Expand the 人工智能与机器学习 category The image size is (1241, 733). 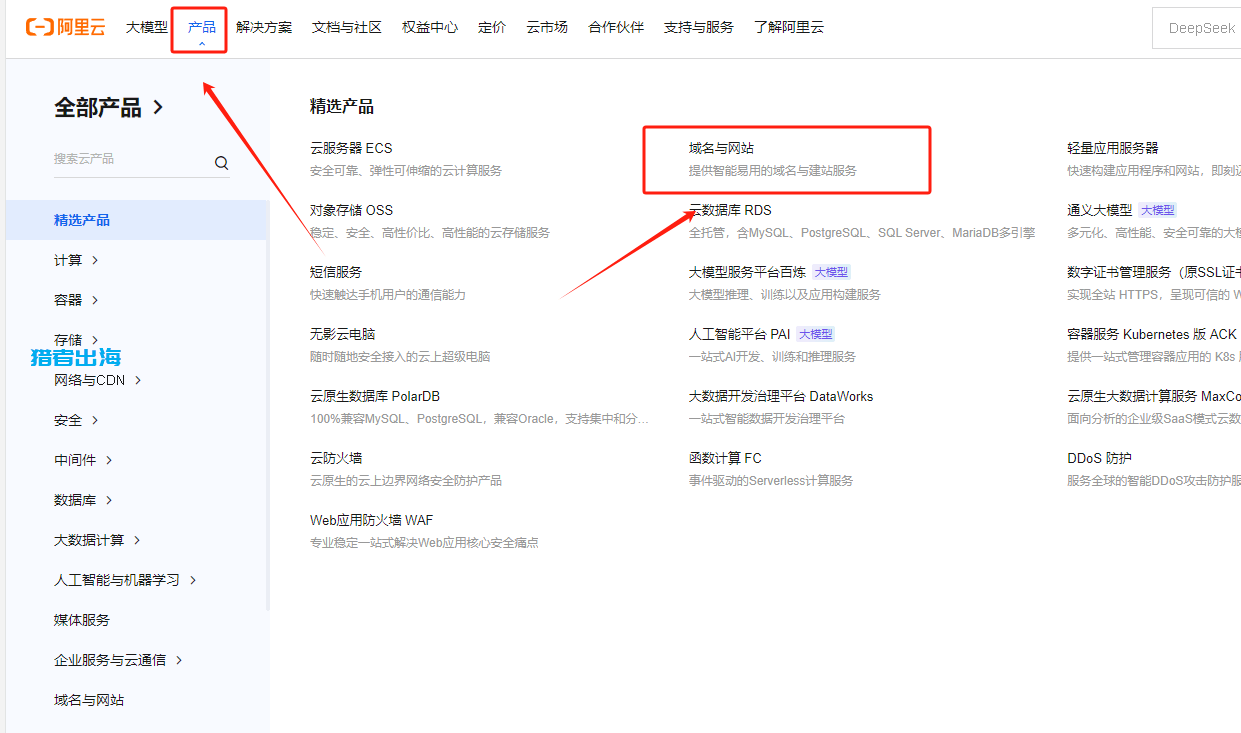tap(125, 580)
